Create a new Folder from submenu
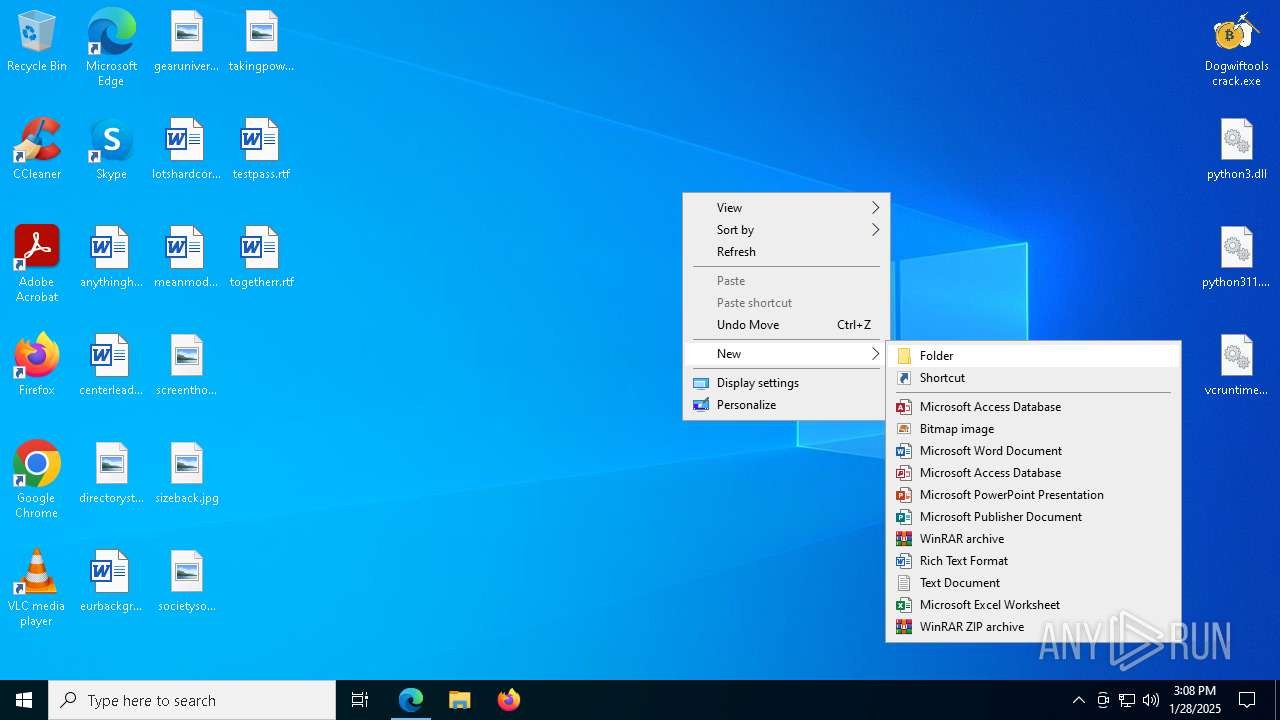 [1033, 356]
